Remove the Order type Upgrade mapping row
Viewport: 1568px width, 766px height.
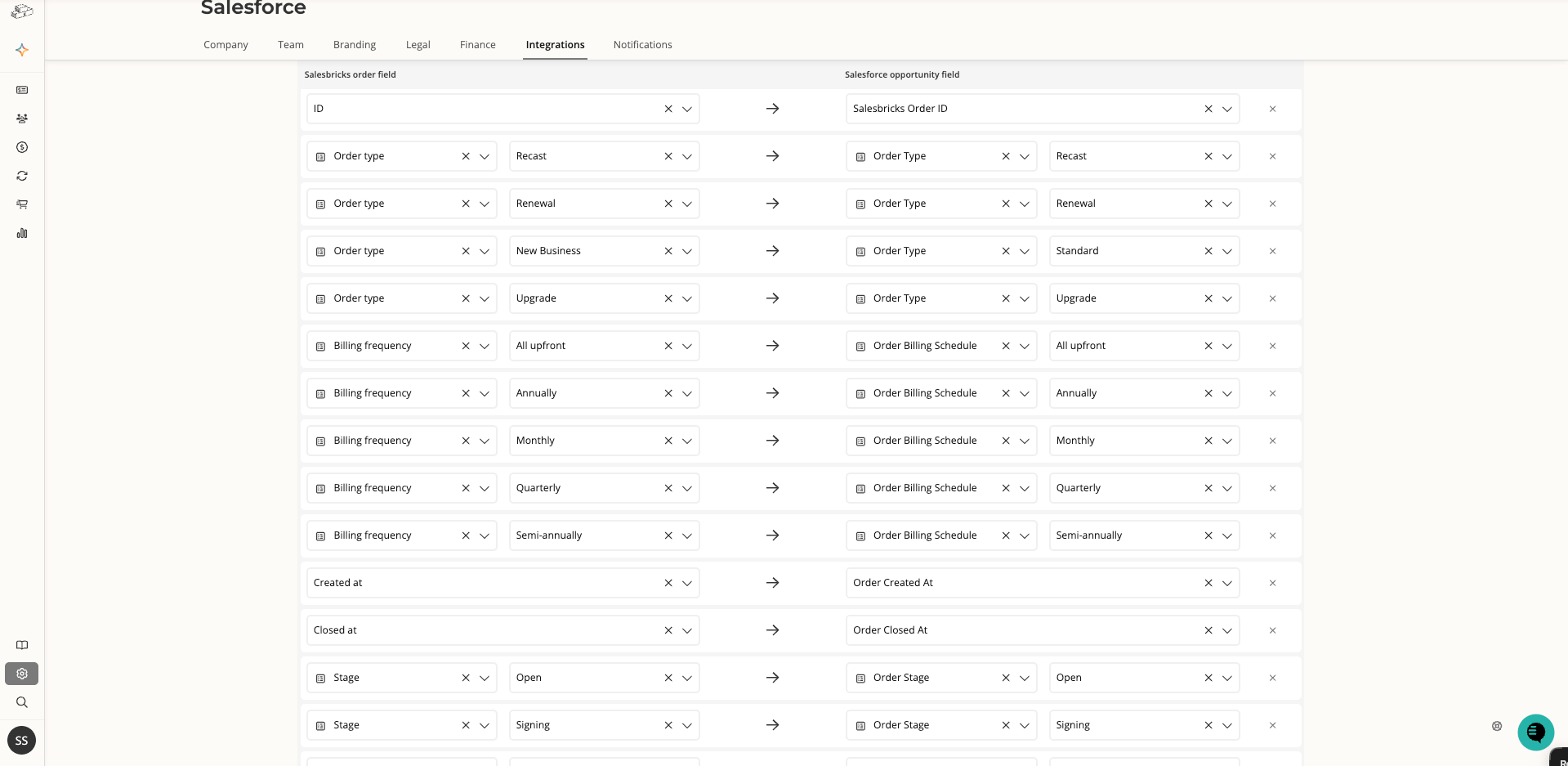(x=1272, y=298)
